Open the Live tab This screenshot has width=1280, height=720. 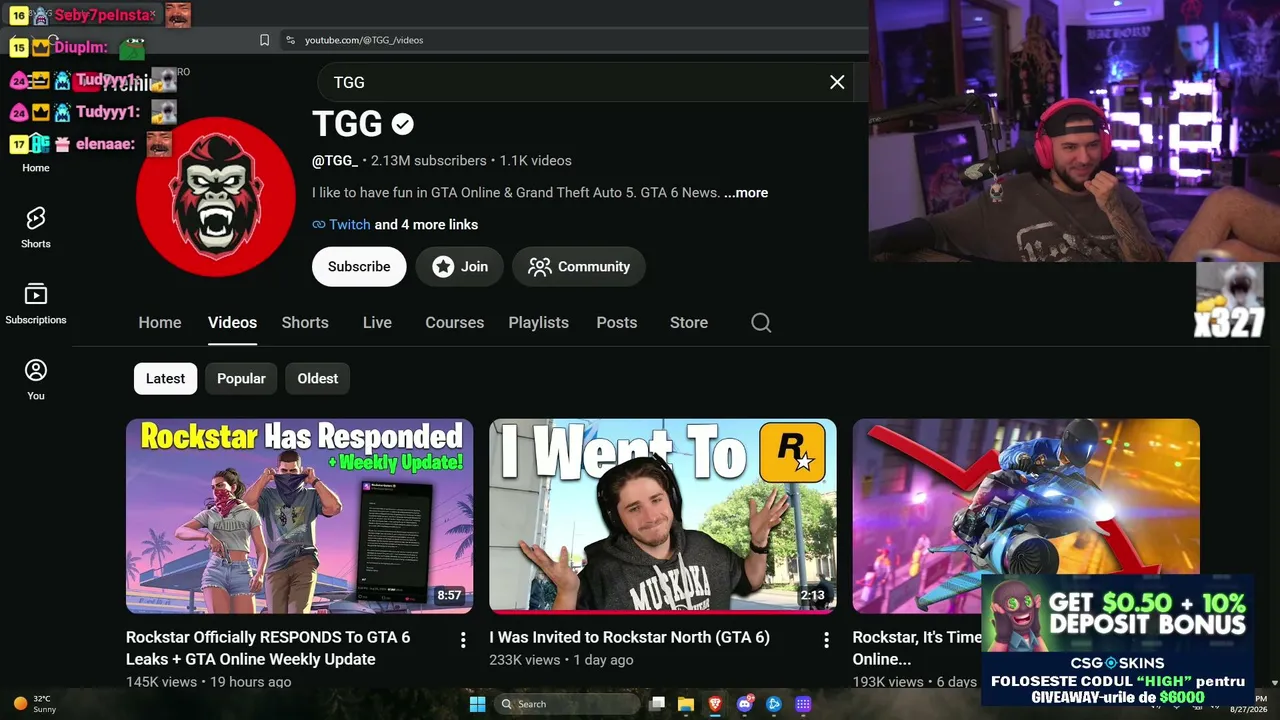[377, 323]
